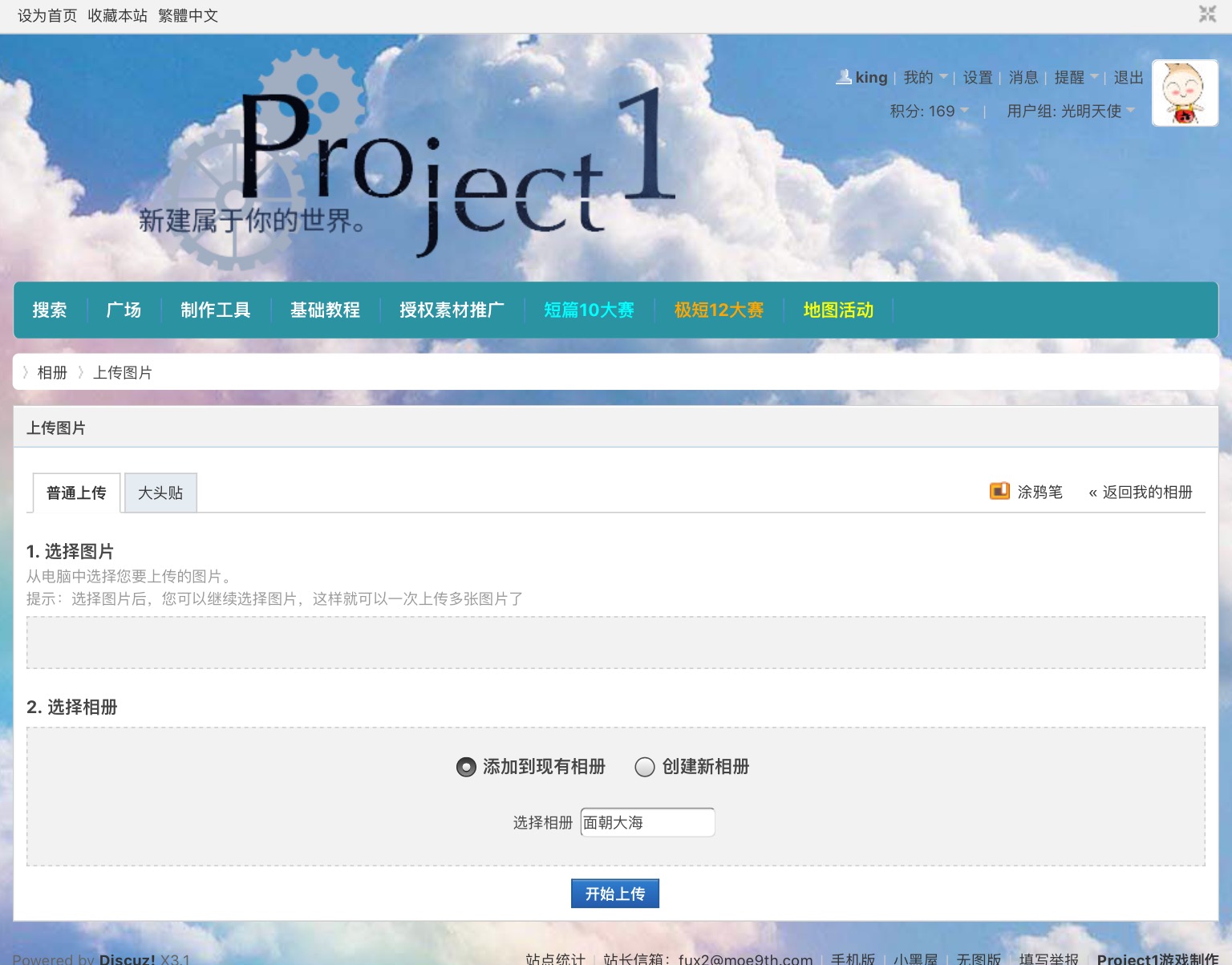Select 添加到现有相册 radio button
This screenshot has height=965, width=1232.
coord(466,767)
